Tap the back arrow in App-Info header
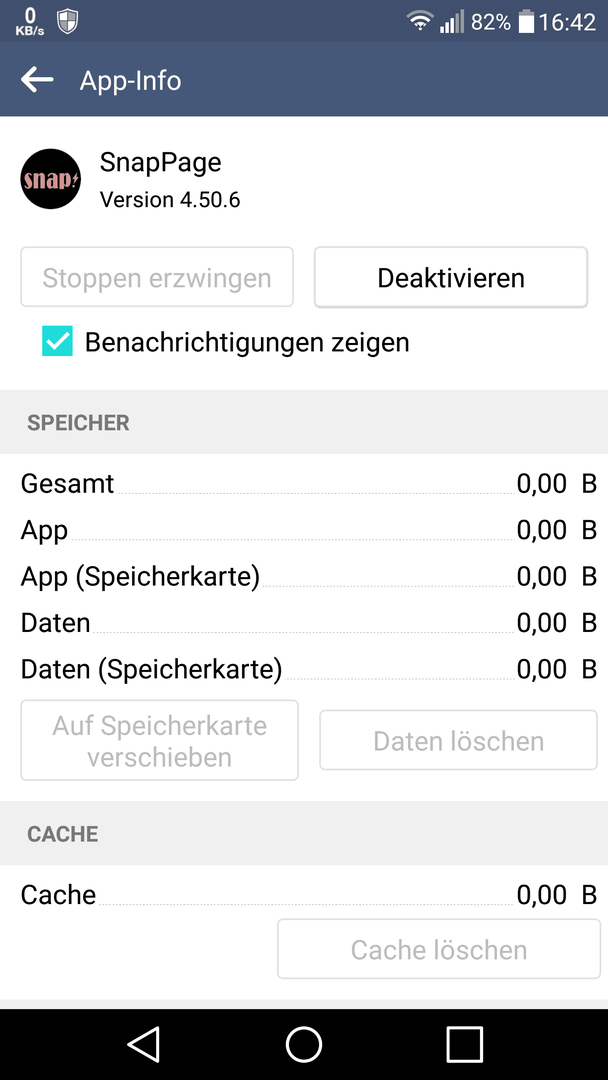608x1080 pixels. (37, 80)
